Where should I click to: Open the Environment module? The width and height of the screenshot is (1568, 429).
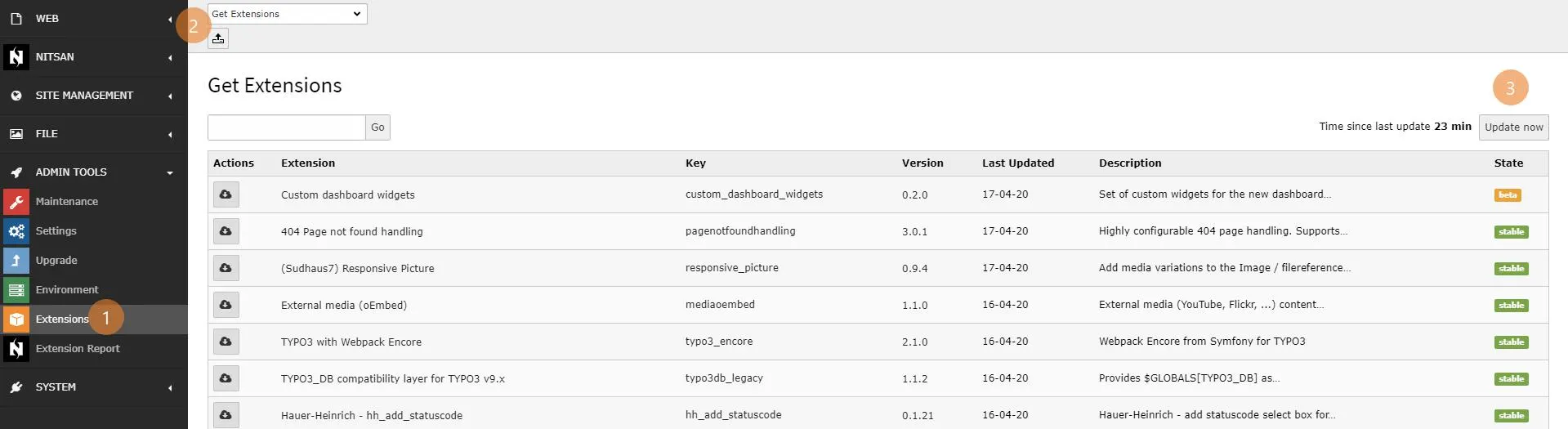(x=94, y=289)
